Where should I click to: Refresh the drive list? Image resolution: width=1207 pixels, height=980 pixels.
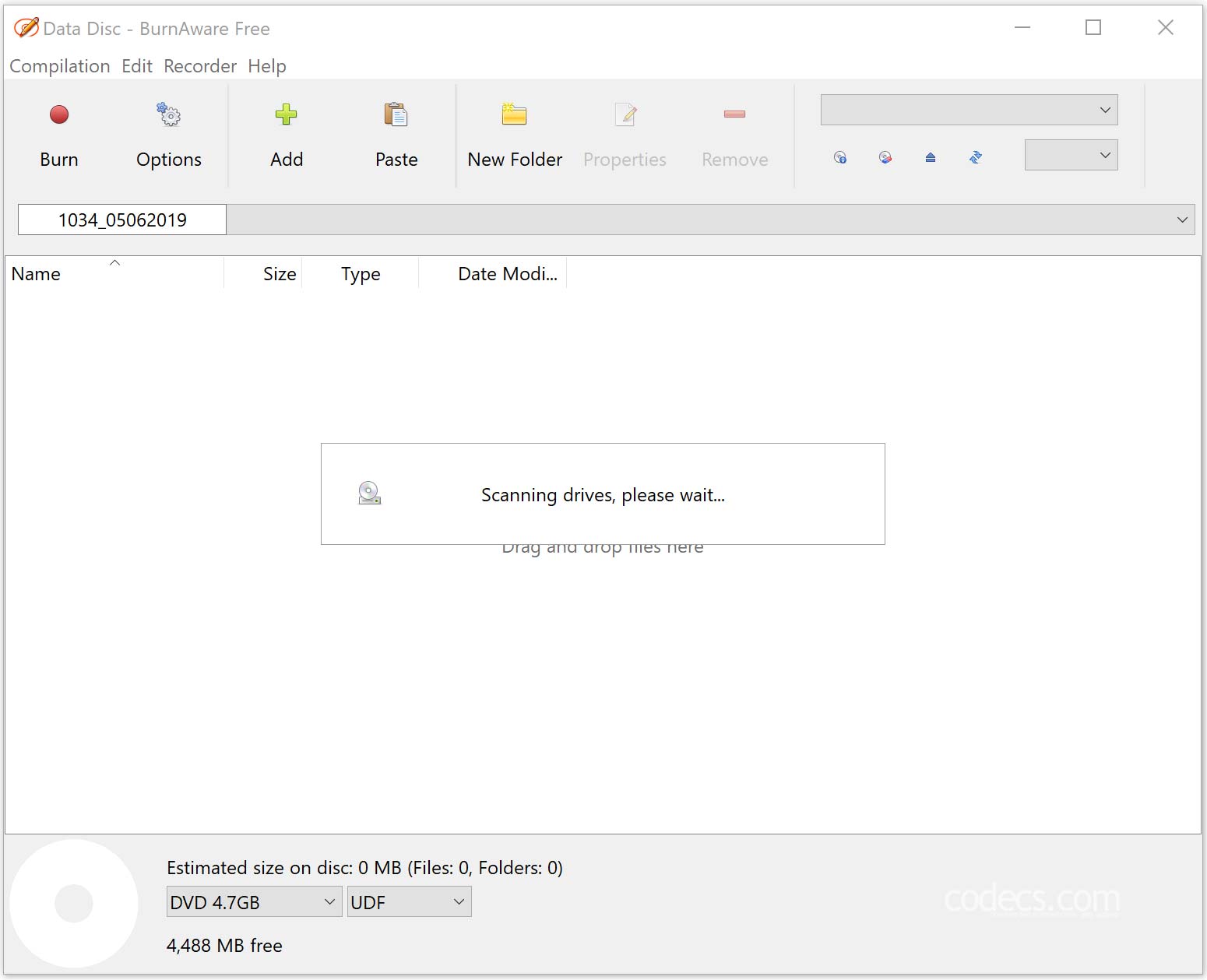(x=976, y=157)
